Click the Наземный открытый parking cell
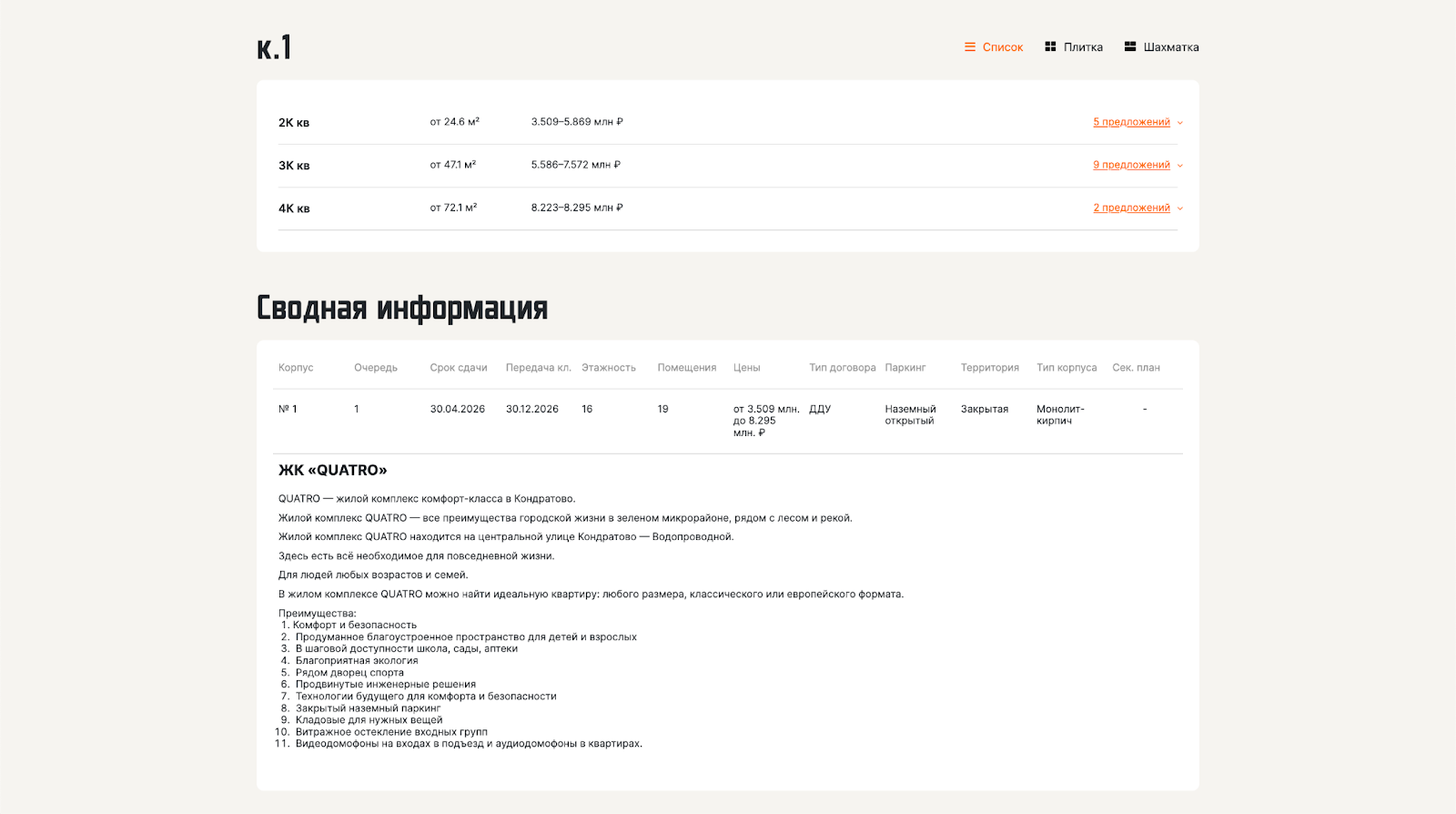Image resolution: width=1456 pixels, height=814 pixels. [x=911, y=415]
